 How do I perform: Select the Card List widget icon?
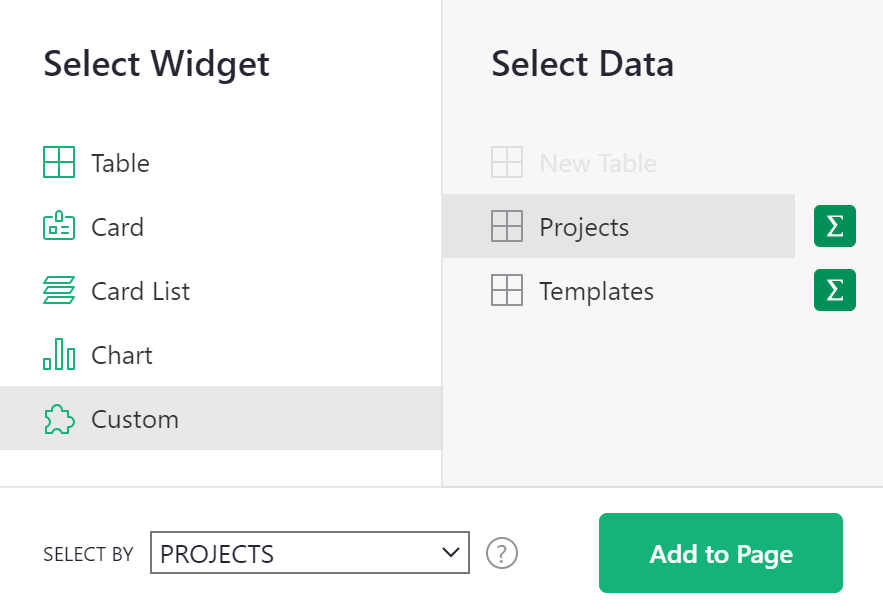click(x=59, y=290)
